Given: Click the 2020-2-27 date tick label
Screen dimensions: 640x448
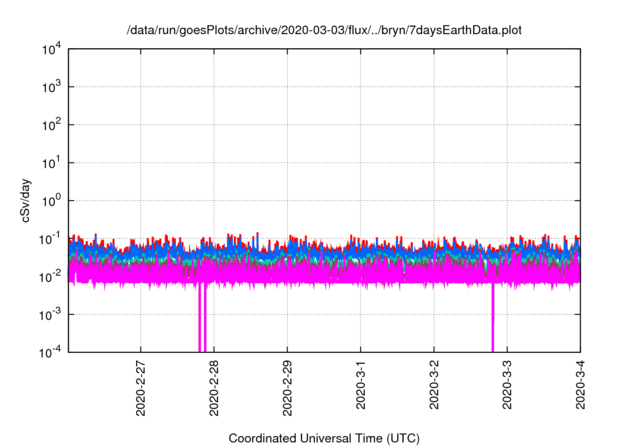Looking at the screenshot, I should pos(140,388).
